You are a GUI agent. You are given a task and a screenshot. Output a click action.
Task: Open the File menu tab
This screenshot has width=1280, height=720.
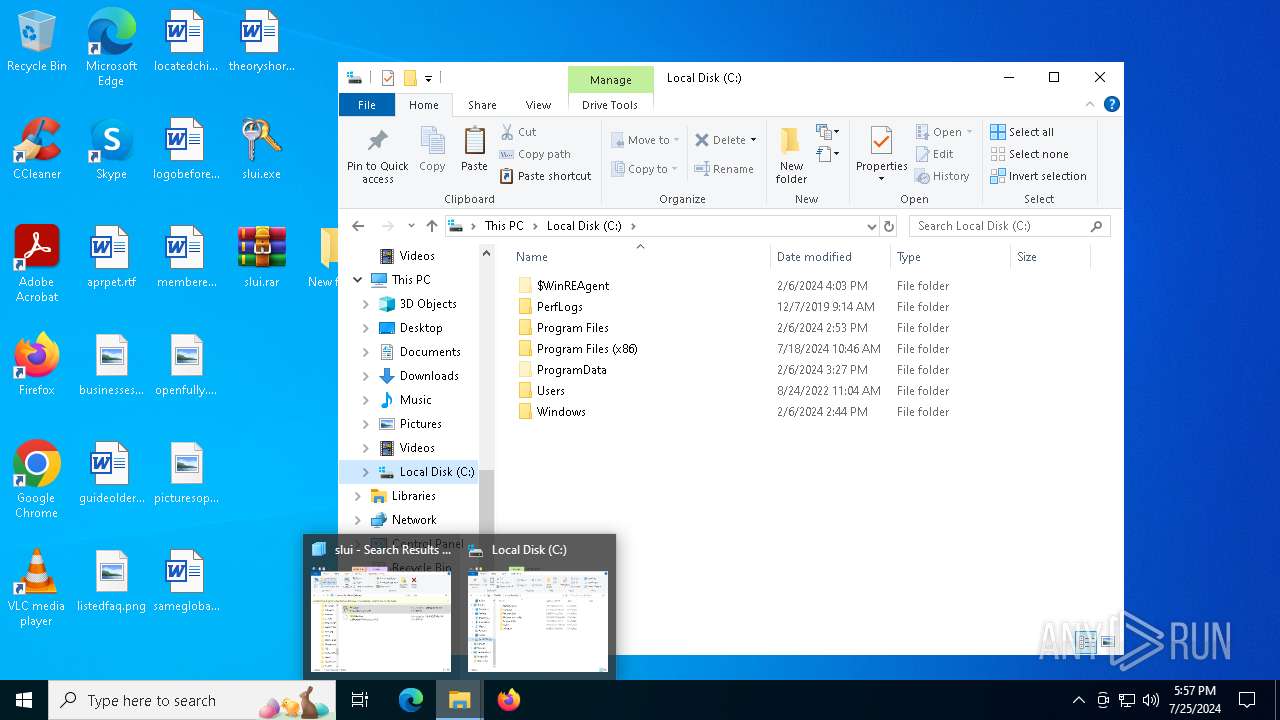(x=367, y=105)
